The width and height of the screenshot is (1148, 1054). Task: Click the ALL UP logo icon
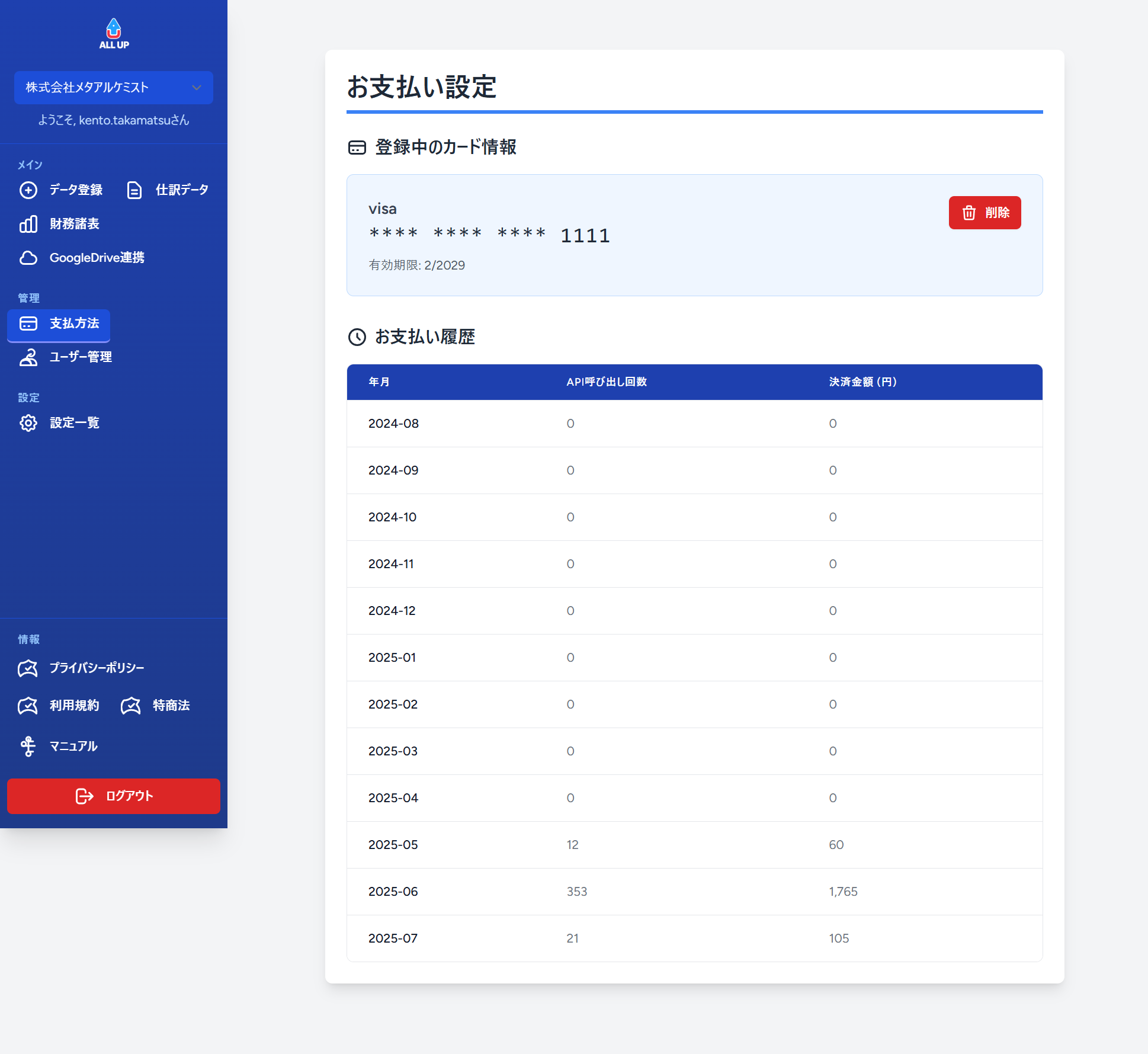pyautogui.click(x=114, y=34)
